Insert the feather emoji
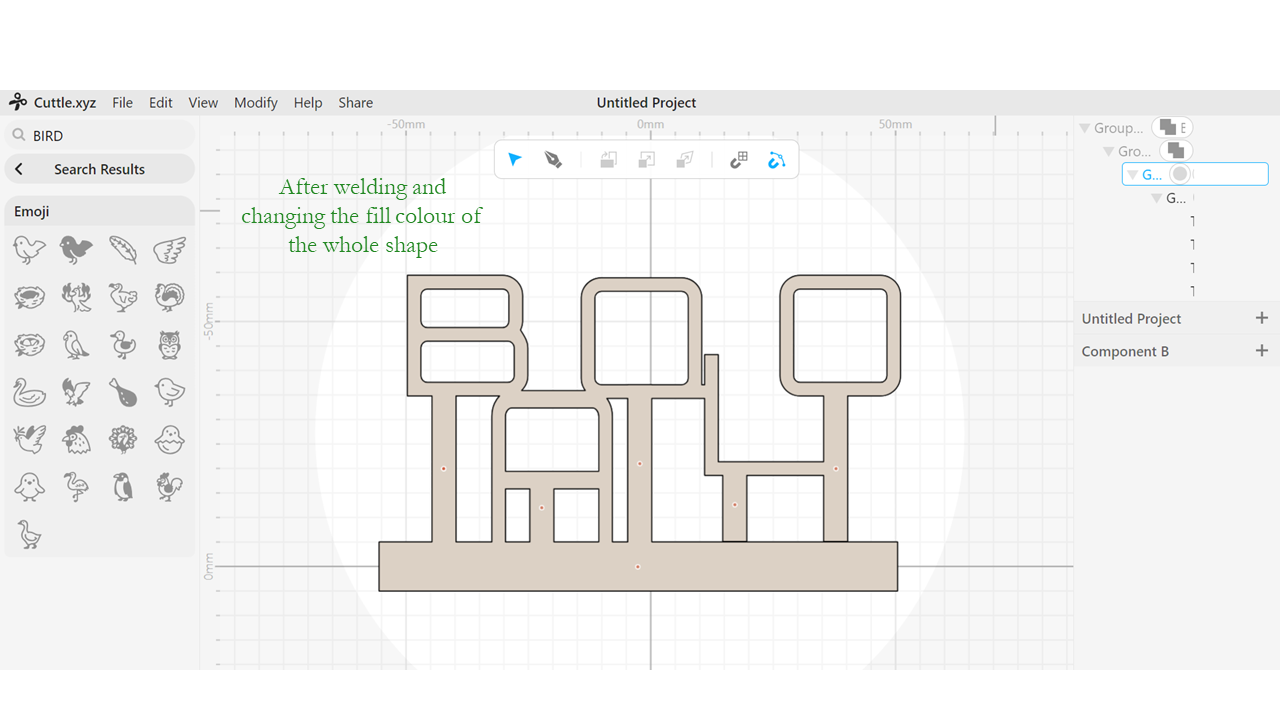Image resolution: width=1280 pixels, height=720 pixels. (123, 249)
